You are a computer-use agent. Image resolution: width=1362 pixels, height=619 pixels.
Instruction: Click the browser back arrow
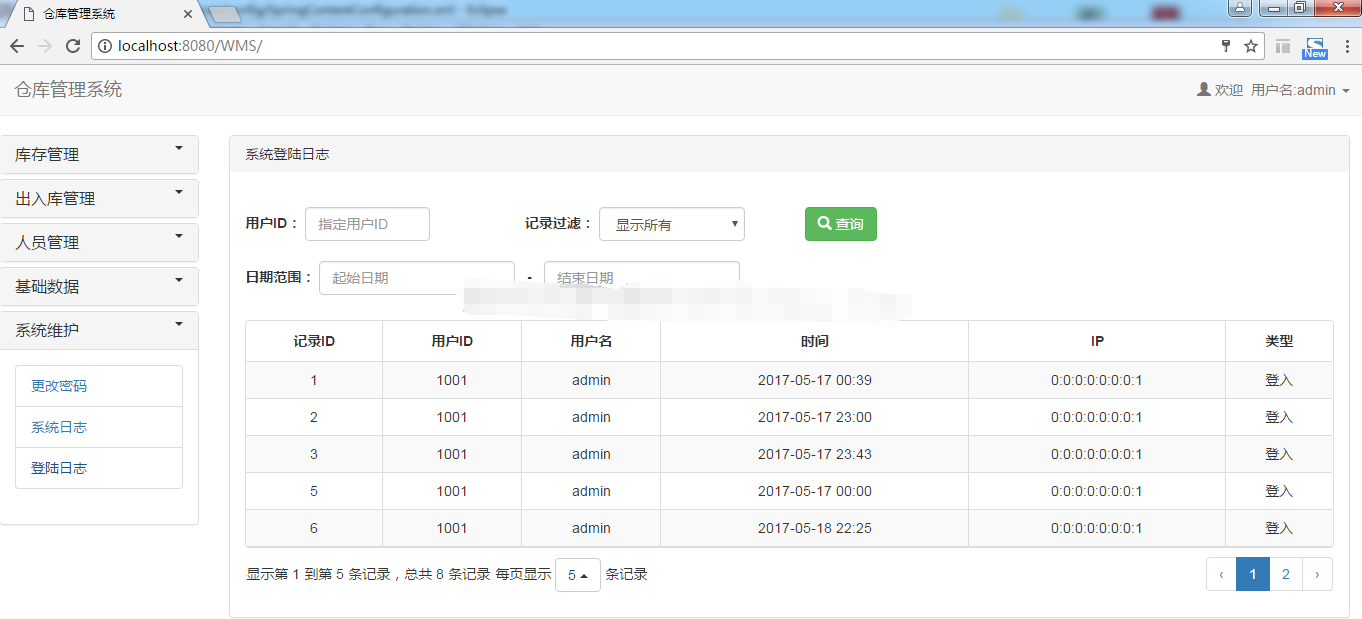click(x=17, y=46)
